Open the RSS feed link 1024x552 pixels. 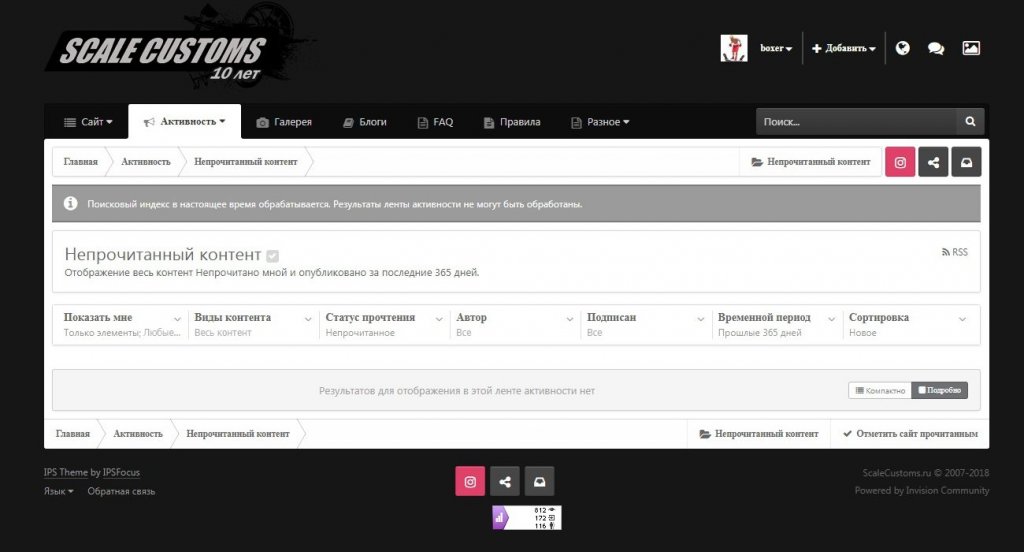[x=955, y=252]
